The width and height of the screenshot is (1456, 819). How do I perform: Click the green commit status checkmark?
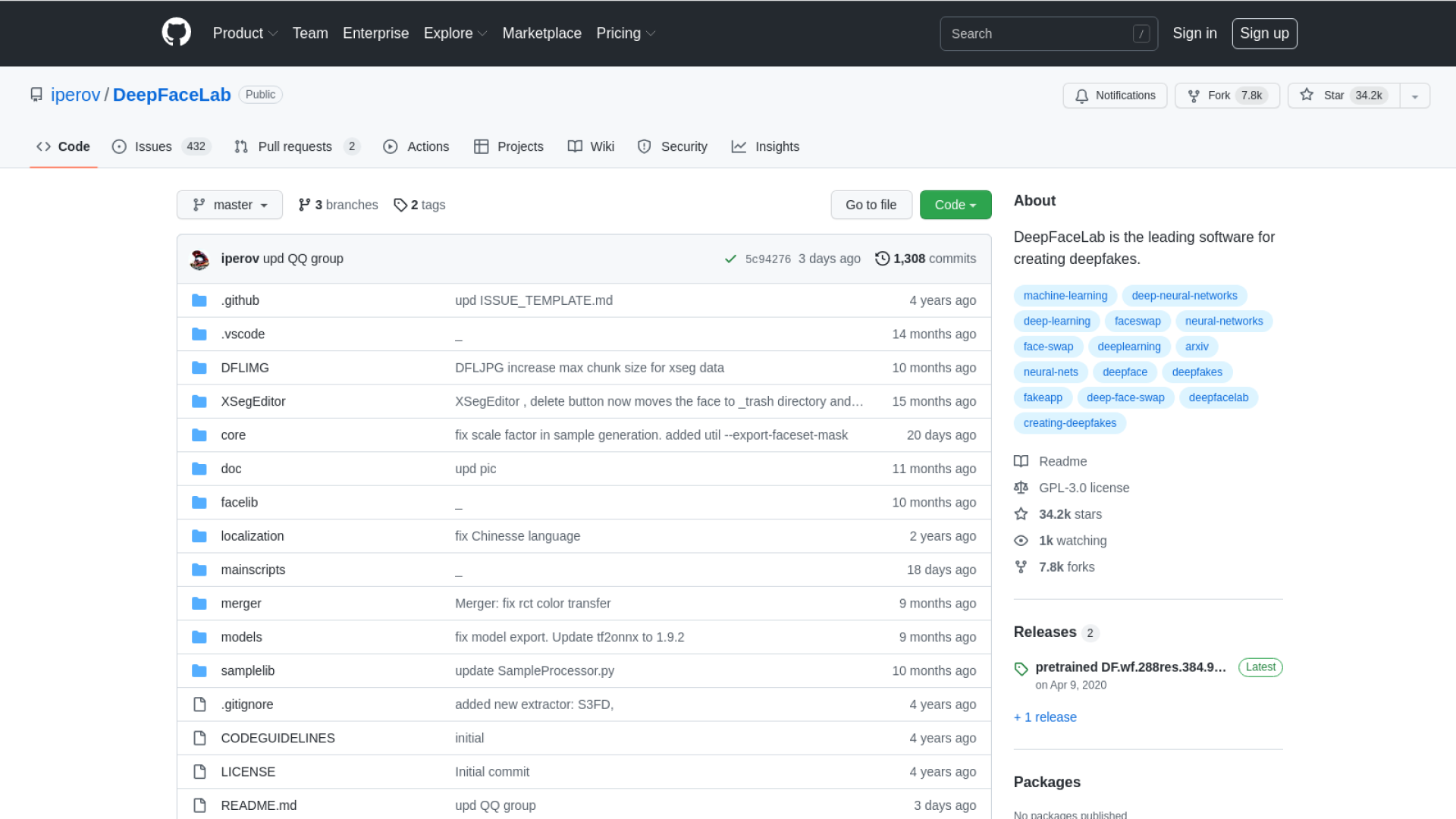(x=730, y=259)
